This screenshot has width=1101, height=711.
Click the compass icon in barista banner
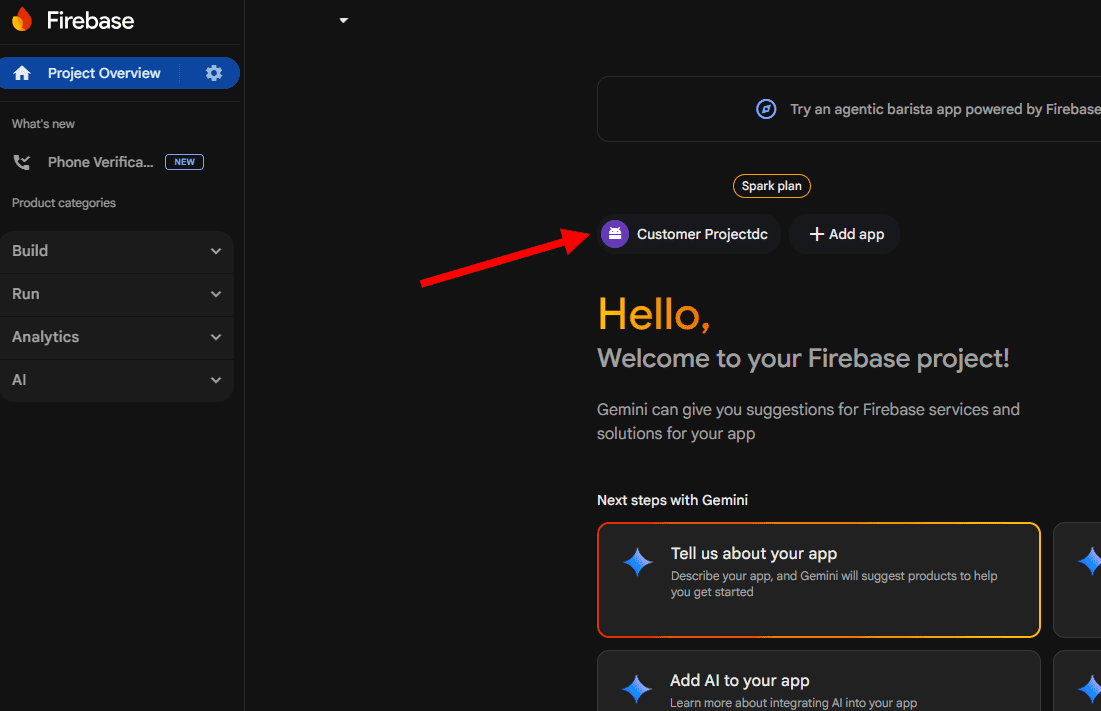click(x=765, y=109)
